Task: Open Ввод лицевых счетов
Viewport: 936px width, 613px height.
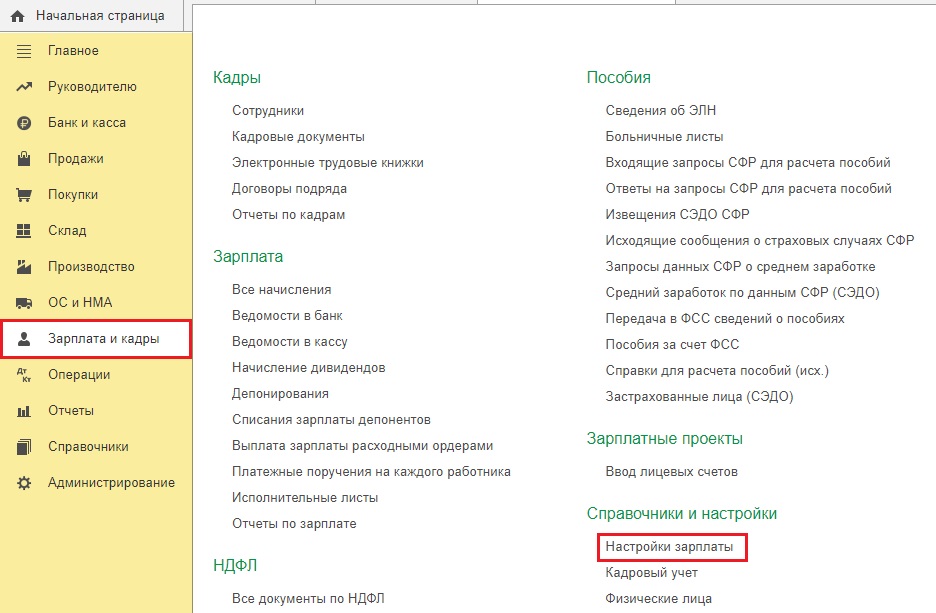Action: point(672,472)
